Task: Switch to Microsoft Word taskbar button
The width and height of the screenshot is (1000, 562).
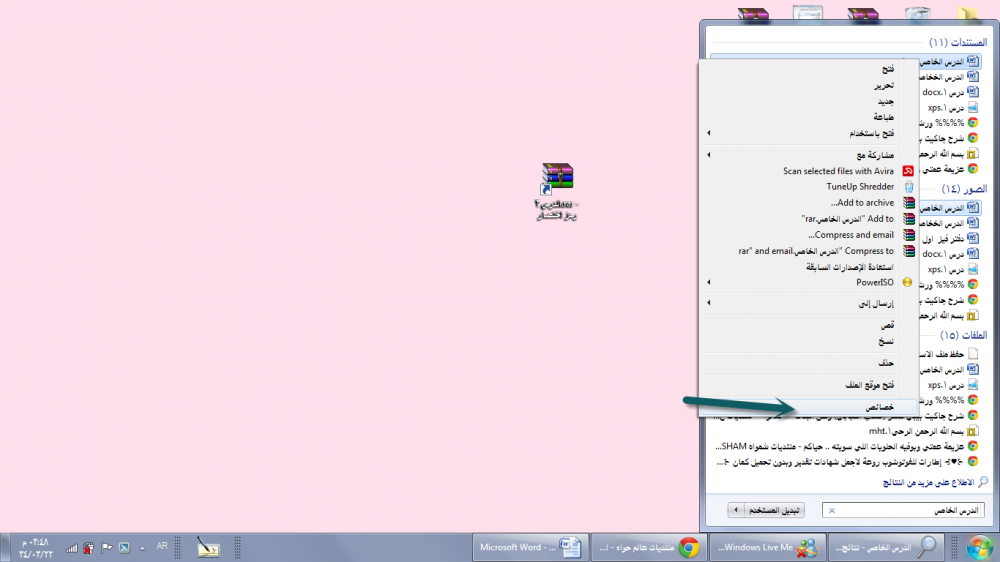Action: 528,547
